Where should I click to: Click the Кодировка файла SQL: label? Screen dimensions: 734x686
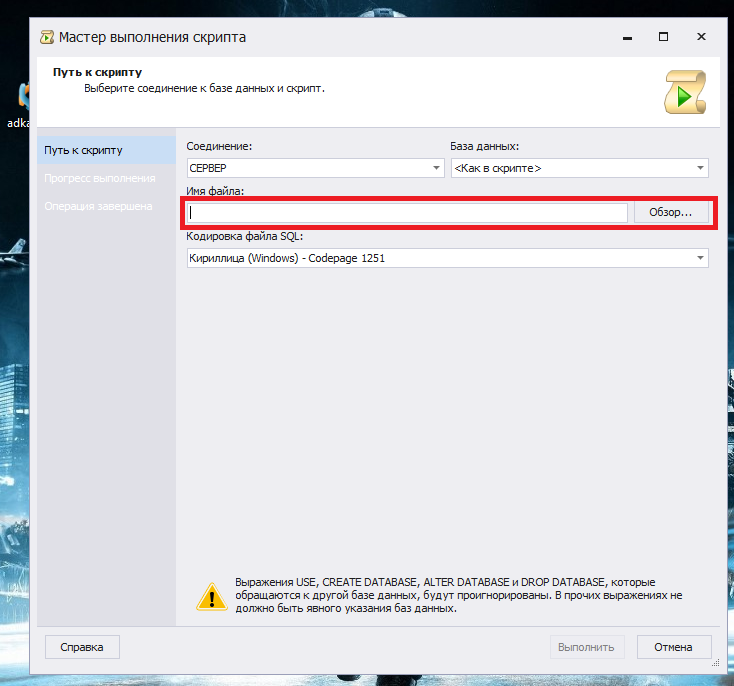click(x=244, y=236)
